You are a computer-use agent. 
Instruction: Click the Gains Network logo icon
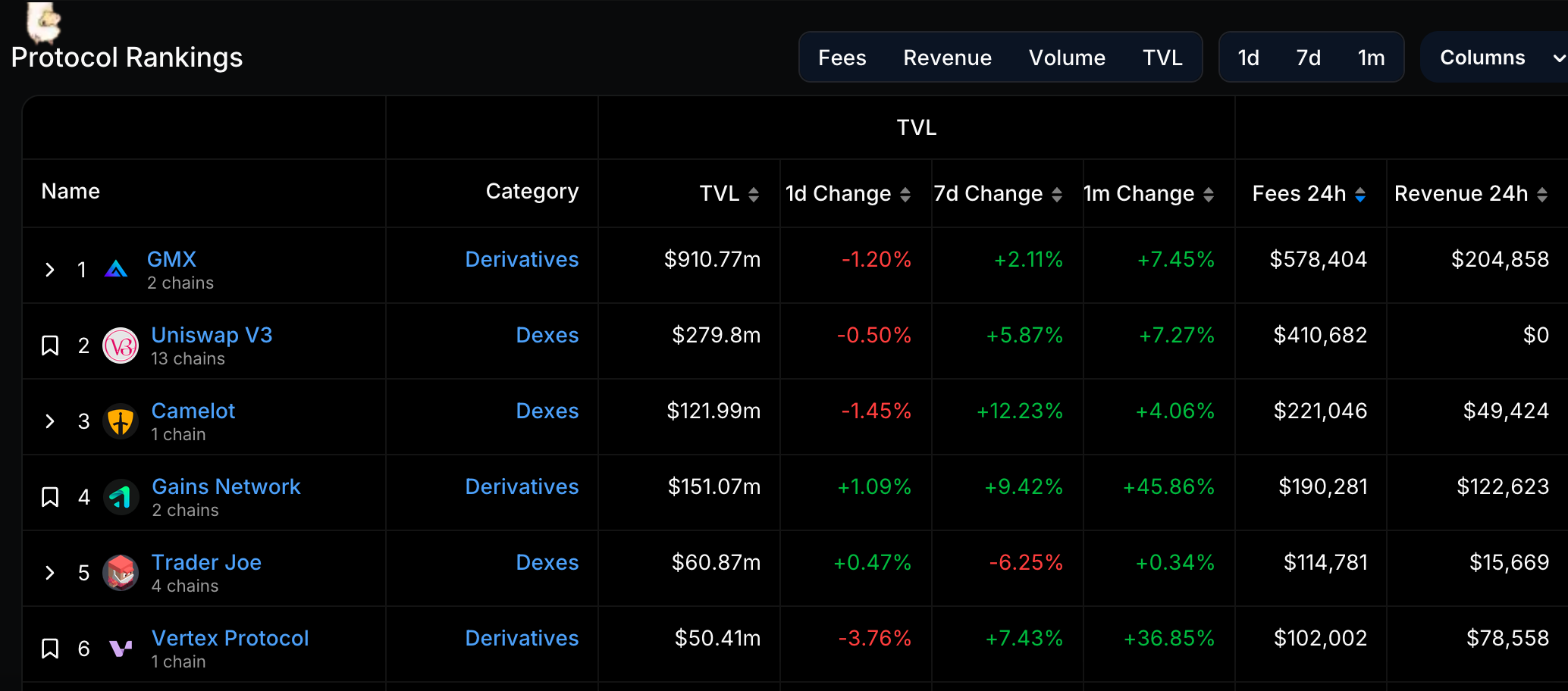click(121, 497)
